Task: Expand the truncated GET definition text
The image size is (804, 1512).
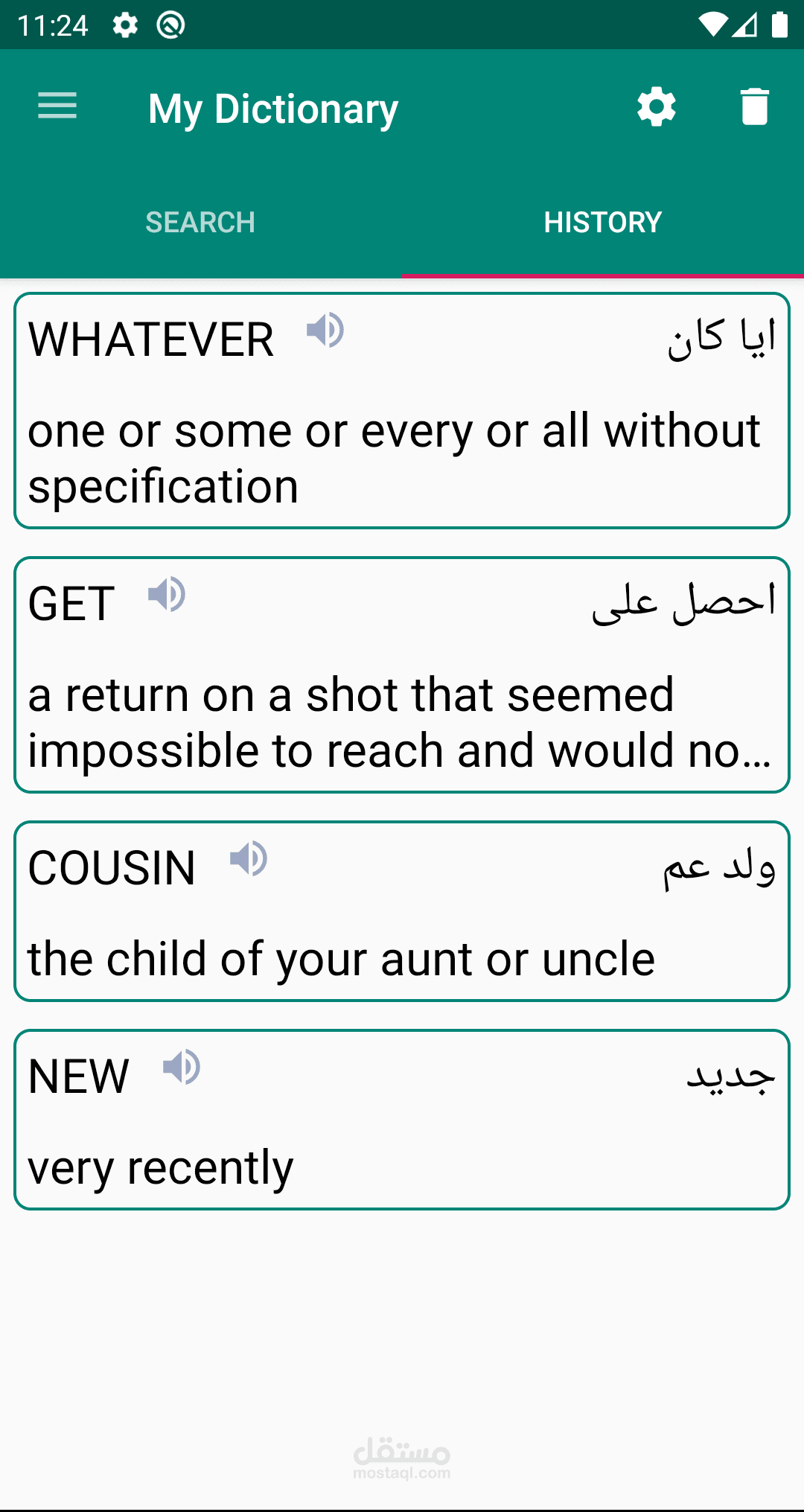Action: point(400,722)
